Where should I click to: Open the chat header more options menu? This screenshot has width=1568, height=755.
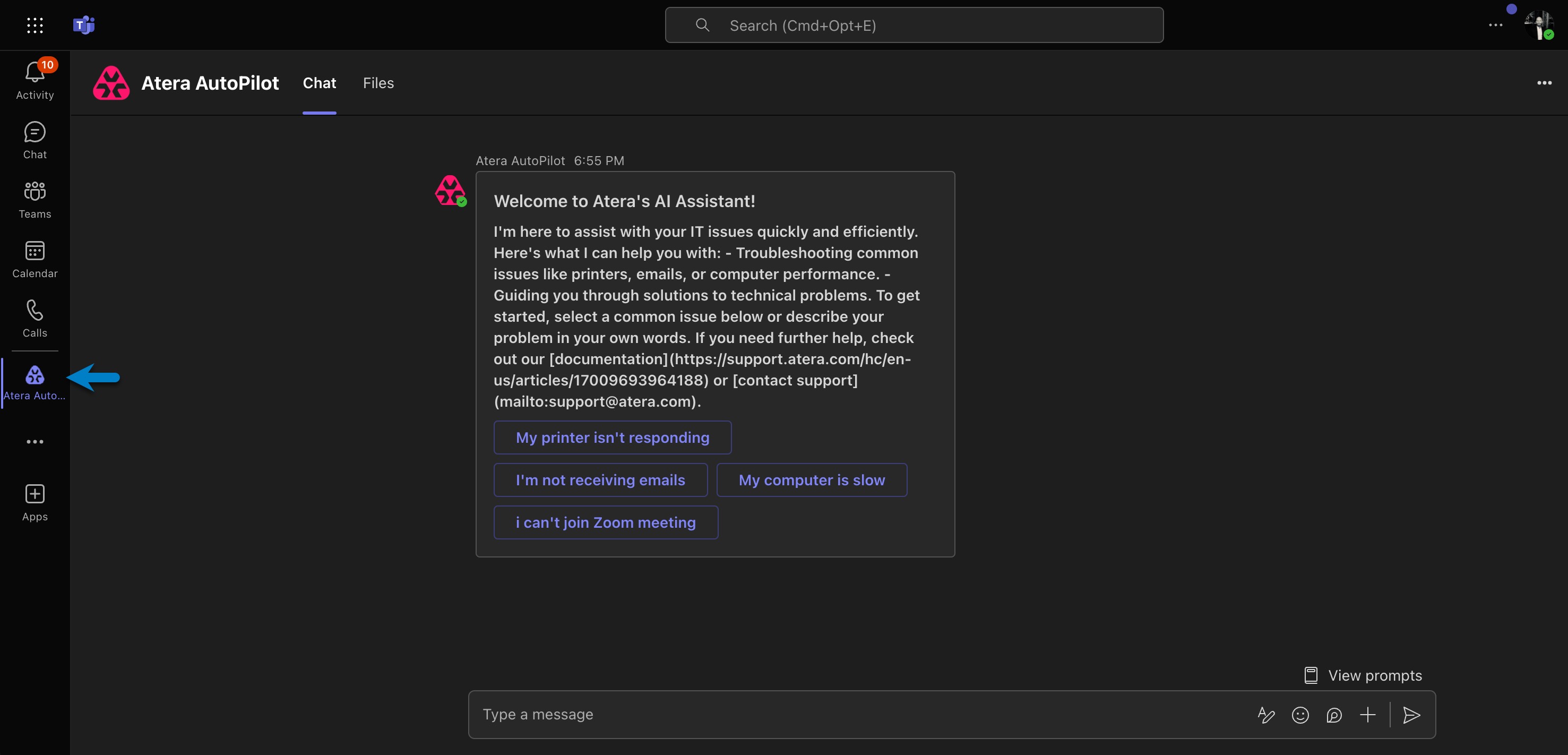[1544, 83]
